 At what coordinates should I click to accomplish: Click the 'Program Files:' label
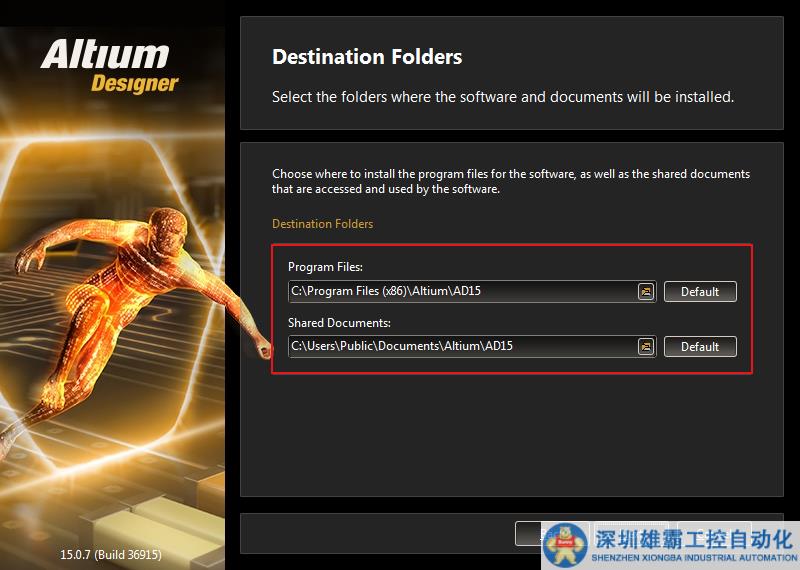[x=325, y=267]
